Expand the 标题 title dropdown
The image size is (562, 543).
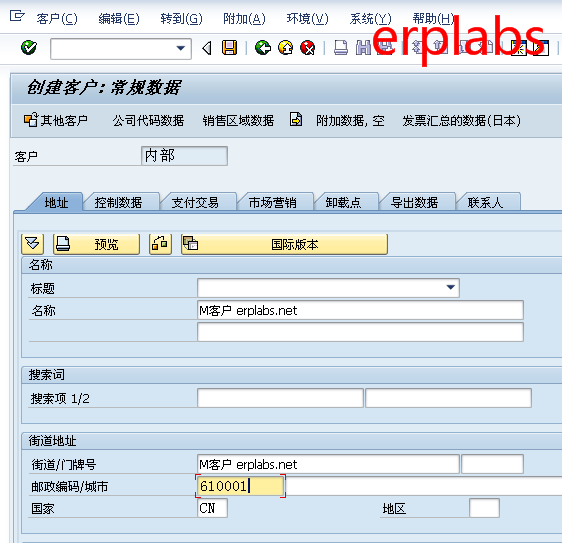(451, 287)
